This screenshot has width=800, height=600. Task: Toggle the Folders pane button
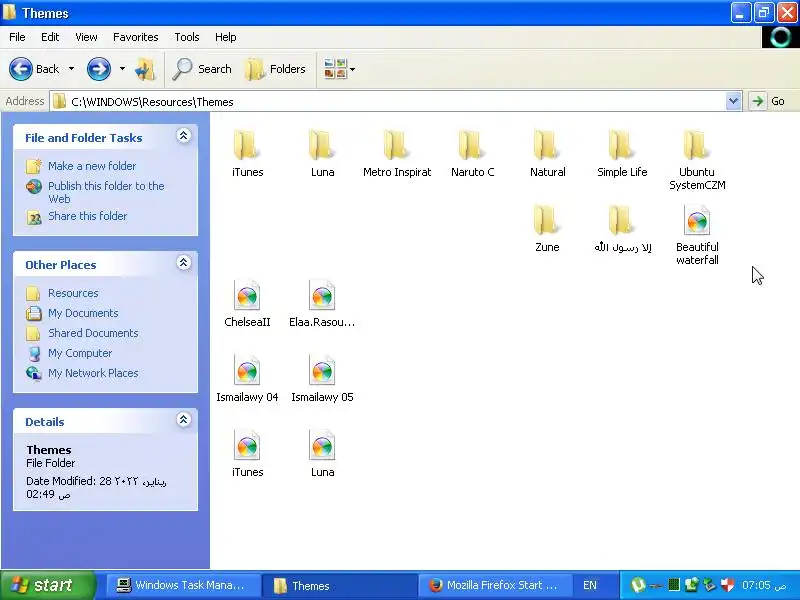(276, 69)
